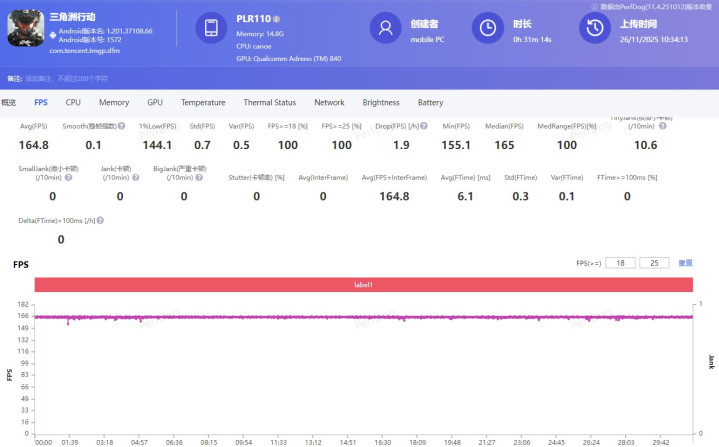Click the duration clock icon

(487, 29)
